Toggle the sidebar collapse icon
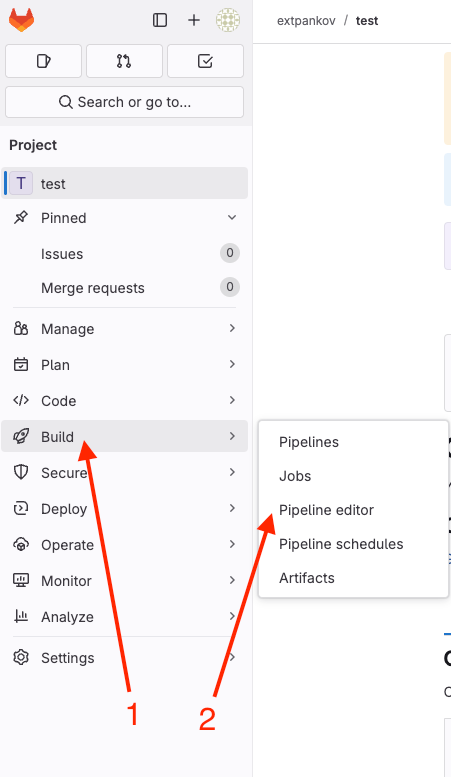The width and height of the screenshot is (451, 777). pos(160,20)
